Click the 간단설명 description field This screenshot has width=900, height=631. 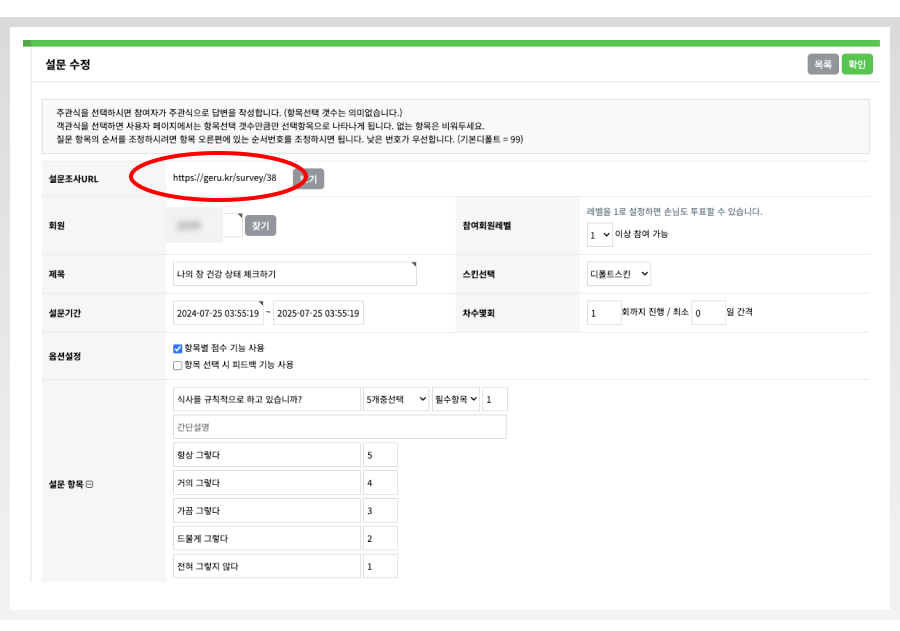339,427
